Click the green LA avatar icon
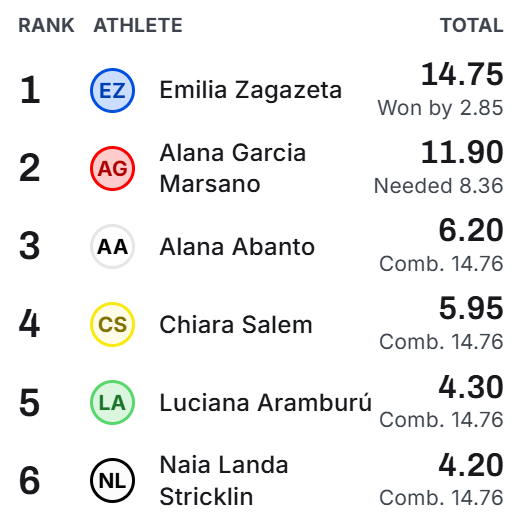 (x=112, y=402)
